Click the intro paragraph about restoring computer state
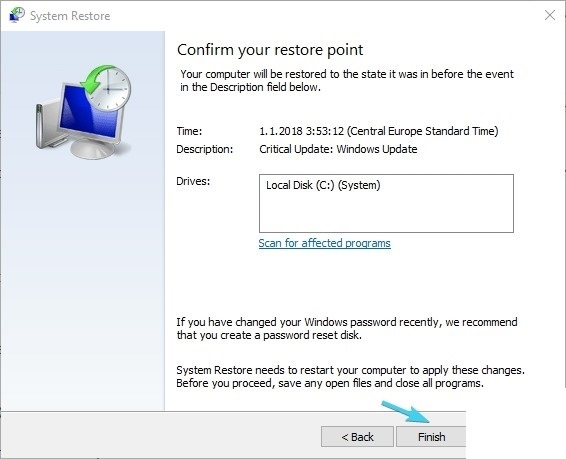The width and height of the screenshot is (566, 459). click(x=347, y=80)
